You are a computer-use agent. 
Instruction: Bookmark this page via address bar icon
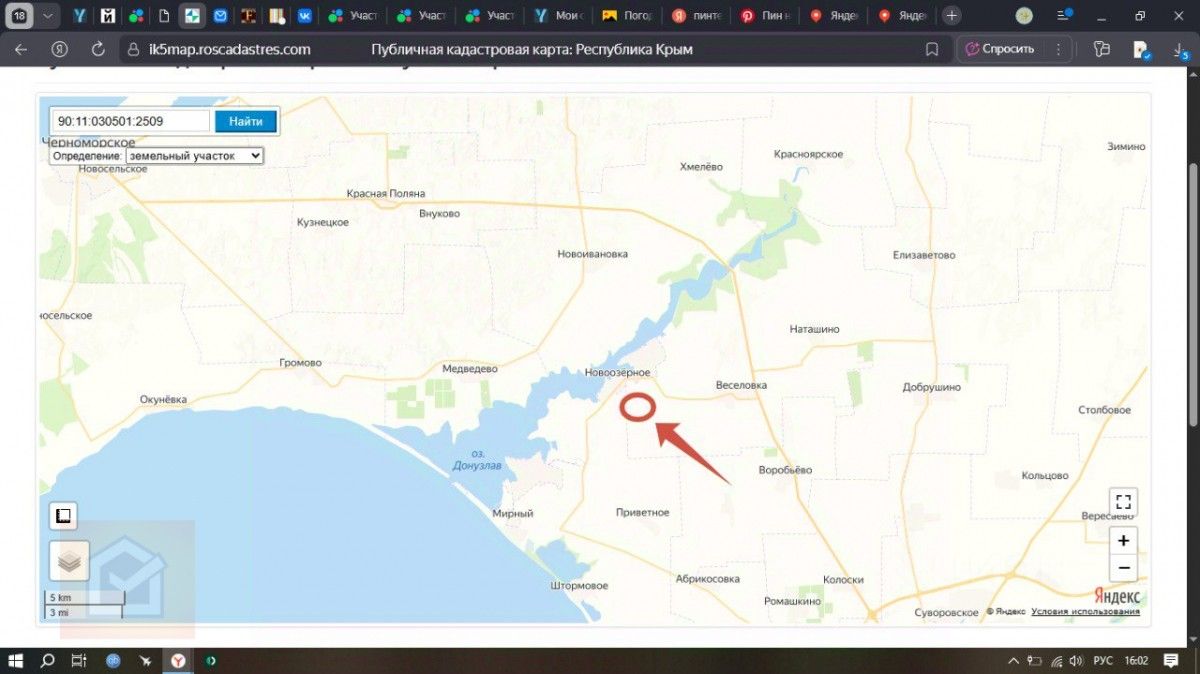tap(932, 49)
